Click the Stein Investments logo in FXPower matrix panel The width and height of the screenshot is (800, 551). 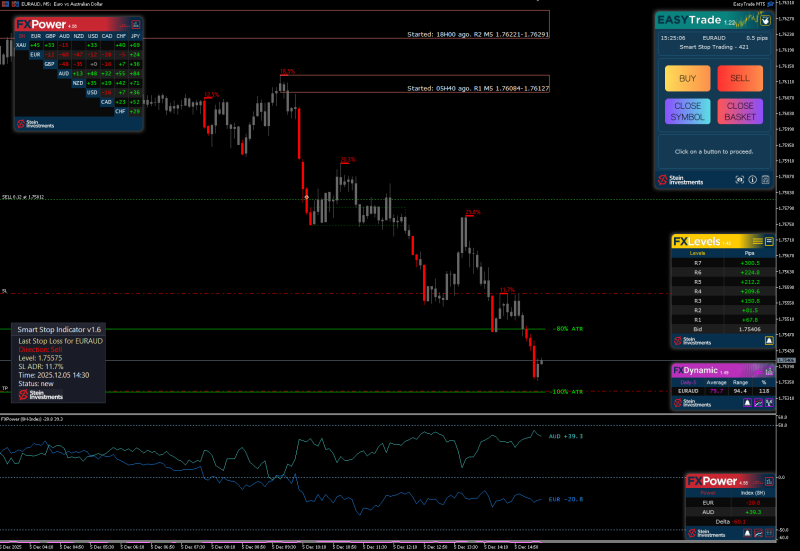[x=36, y=123]
